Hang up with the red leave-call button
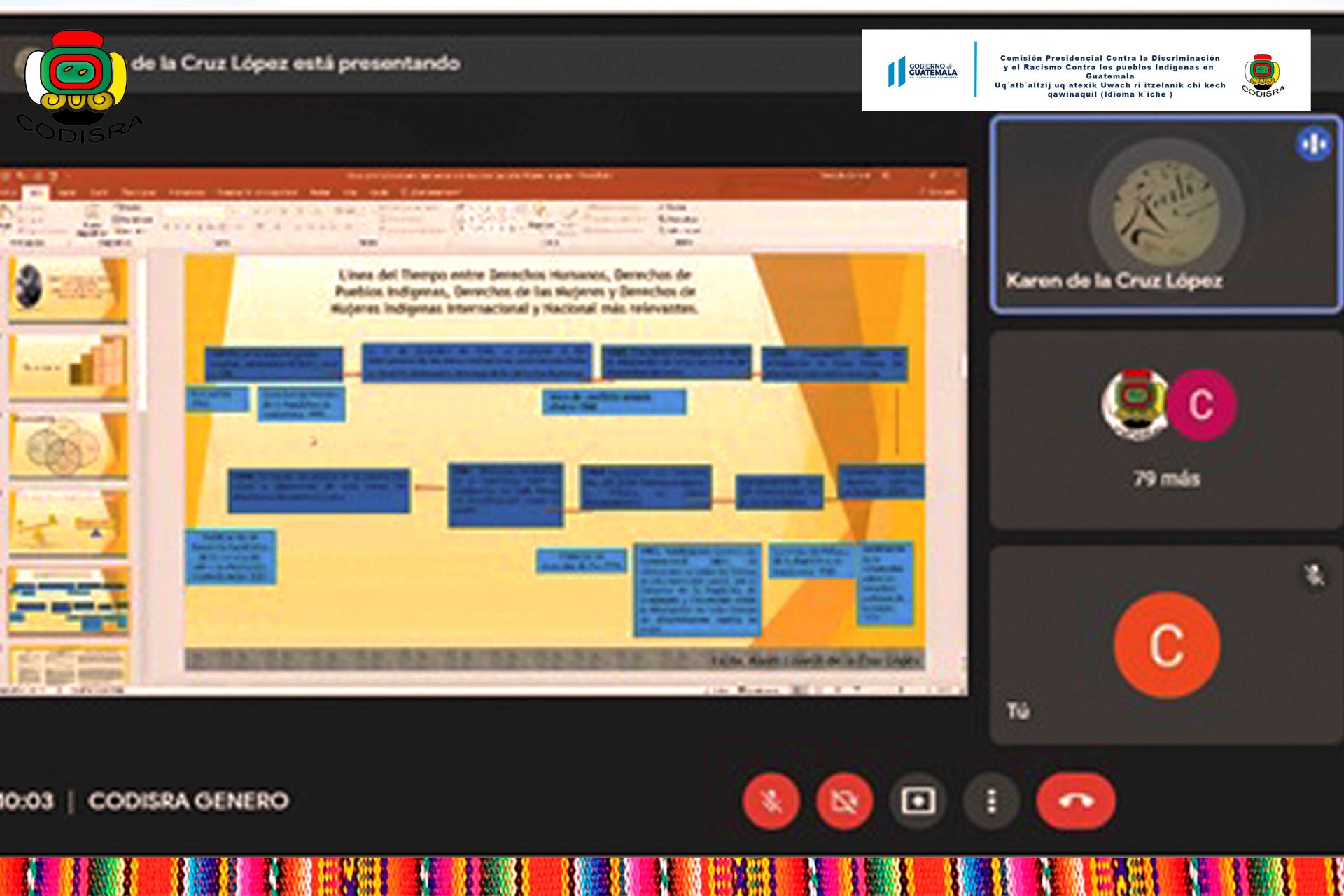The width and height of the screenshot is (1344, 896). [x=1076, y=801]
